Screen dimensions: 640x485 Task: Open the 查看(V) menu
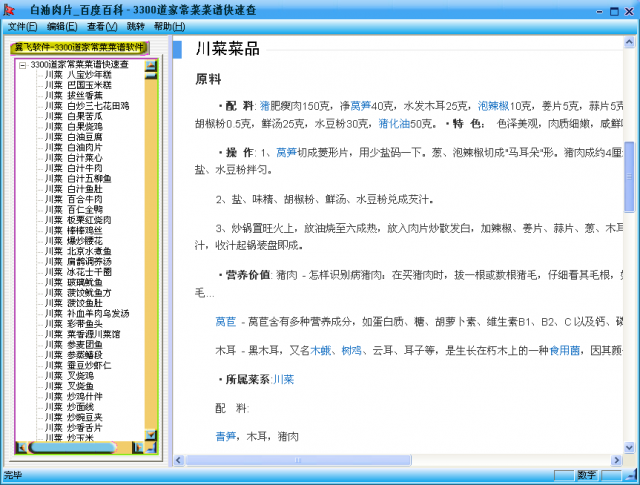pos(102,26)
